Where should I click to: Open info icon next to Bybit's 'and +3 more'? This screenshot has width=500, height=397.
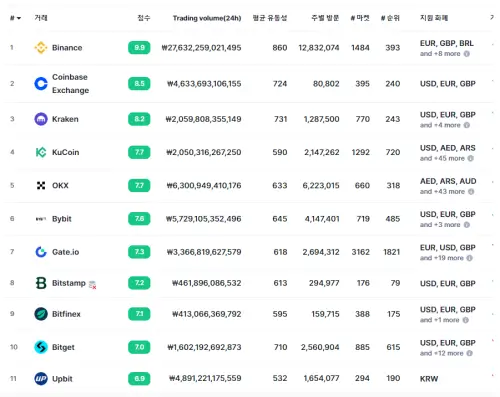[x=467, y=225]
